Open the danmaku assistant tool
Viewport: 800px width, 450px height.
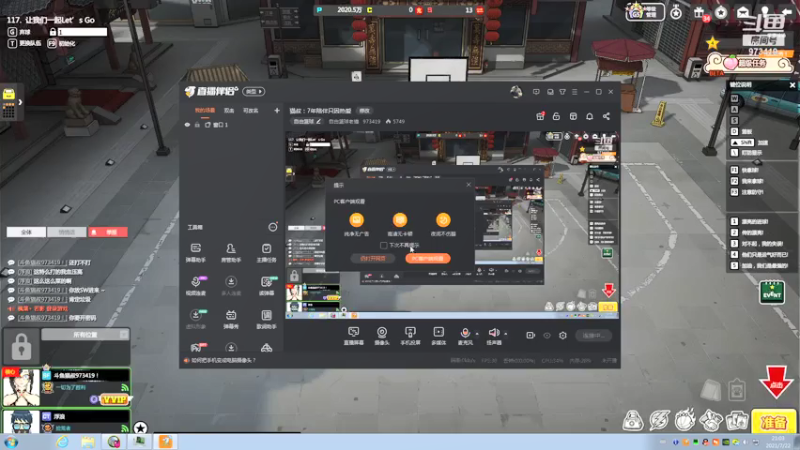pos(195,253)
